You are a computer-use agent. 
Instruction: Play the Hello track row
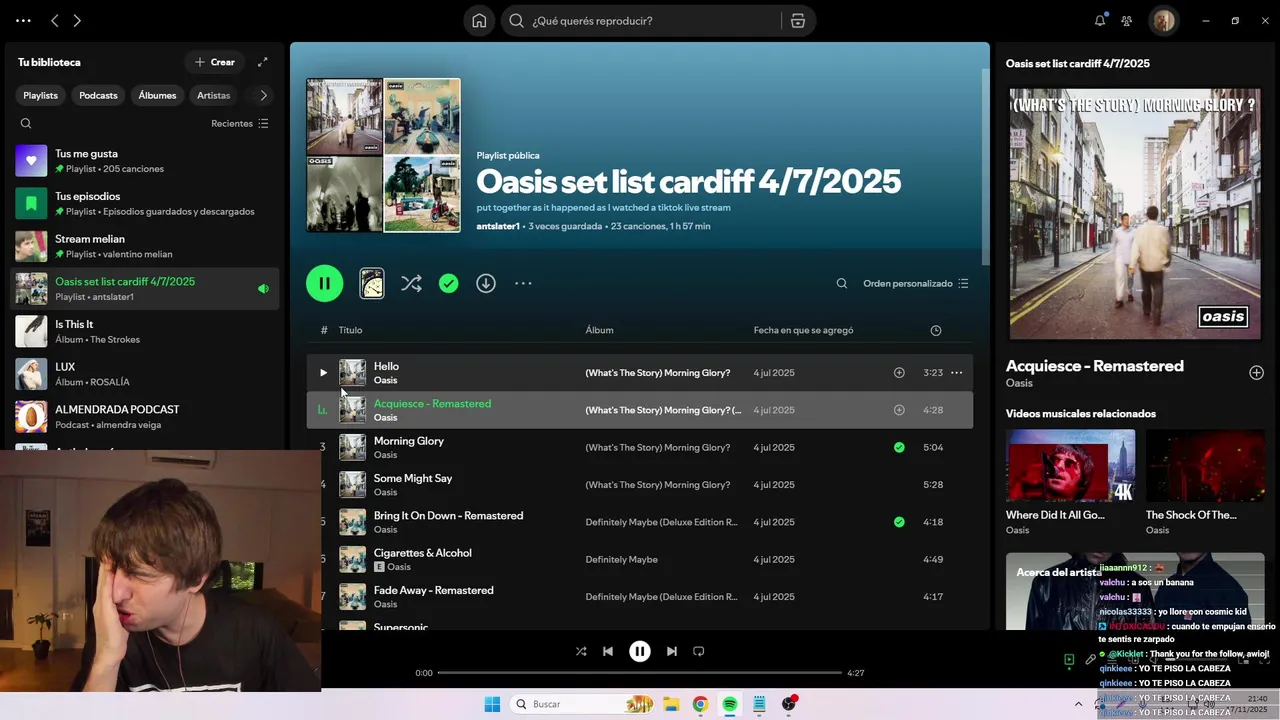coord(323,373)
